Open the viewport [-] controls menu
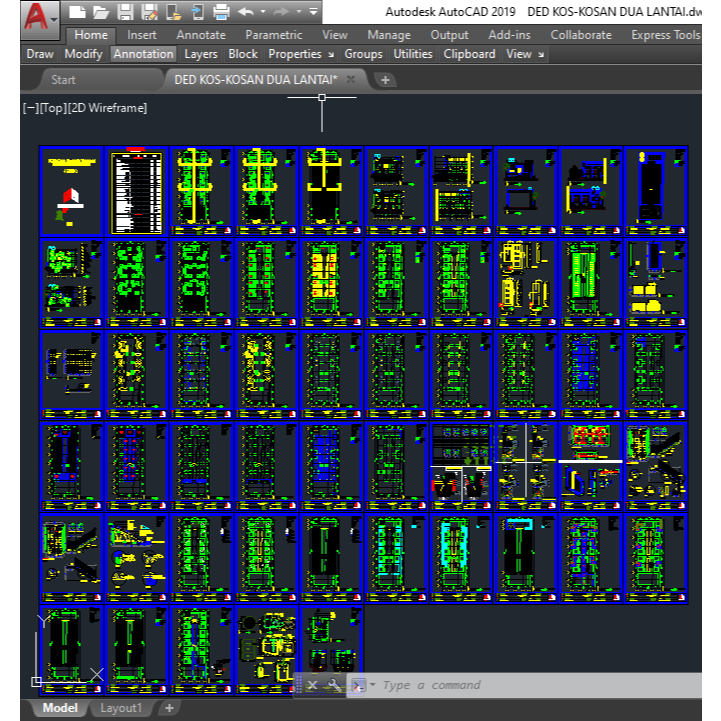Image resolution: width=721 pixels, height=721 pixels. point(31,108)
